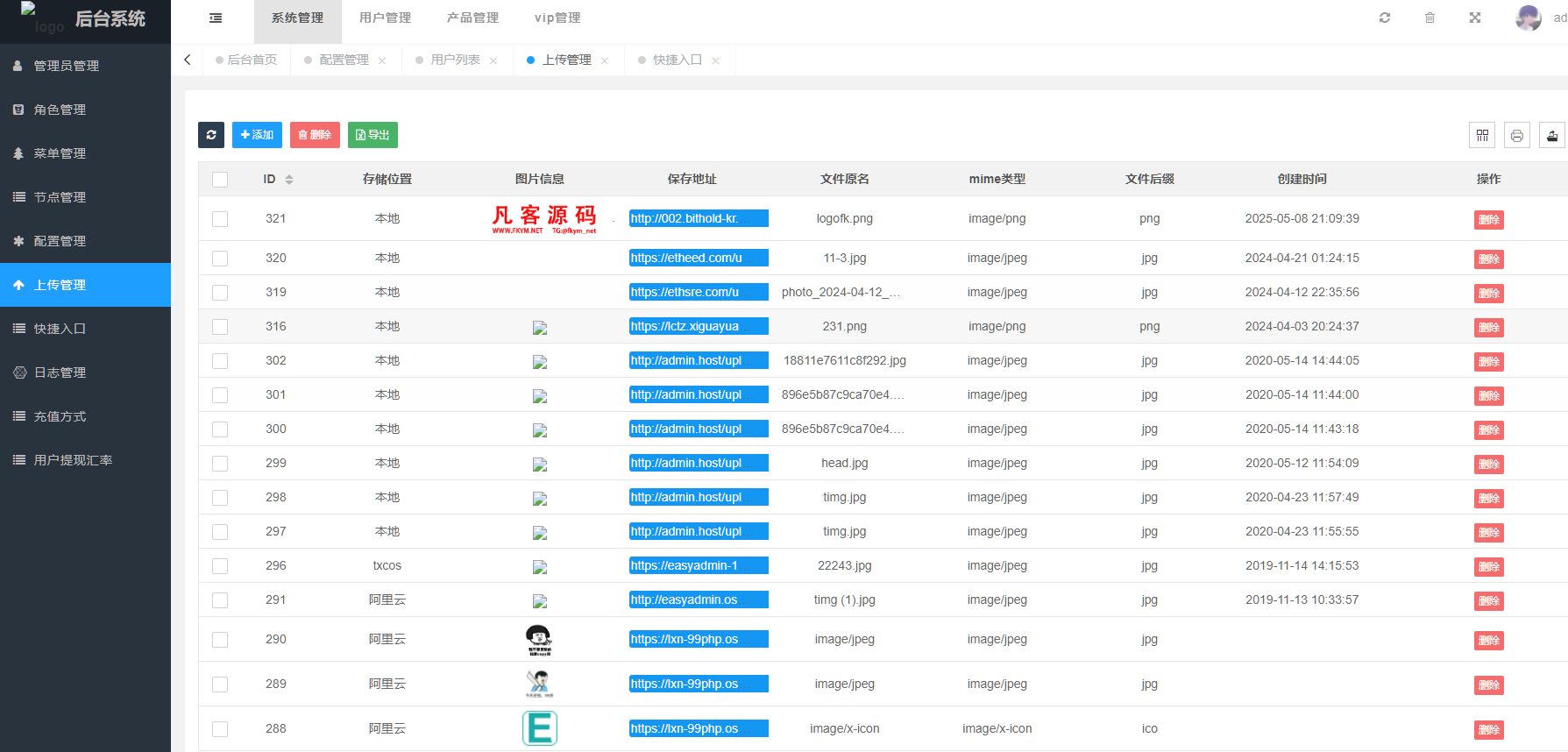Viewport: 1568px width, 752px height.
Task: Click the green 导出 button
Action: [x=372, y=135]
